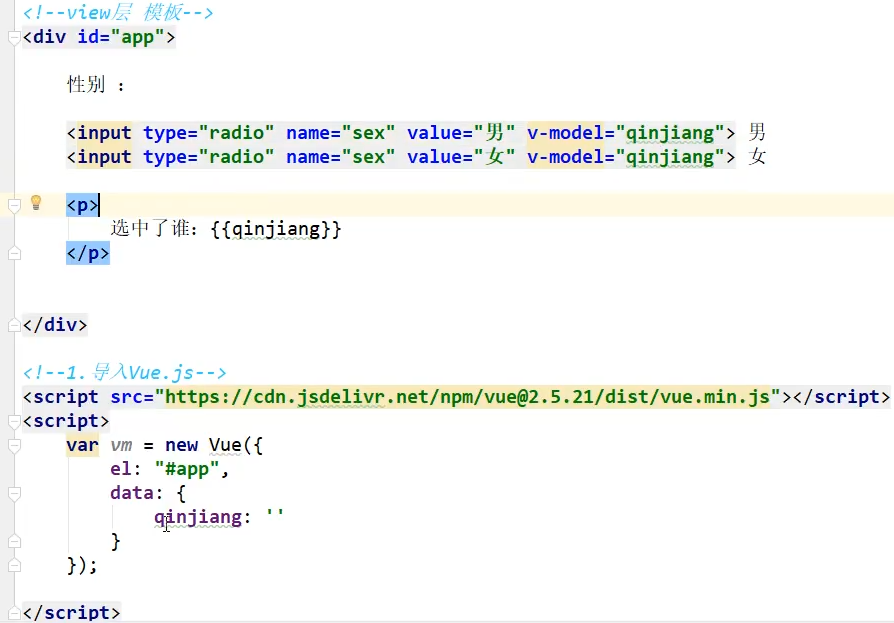Click the closing </div> tag
Image resolution: width=894 pixels, height=623 pixels.
(55, 325)
